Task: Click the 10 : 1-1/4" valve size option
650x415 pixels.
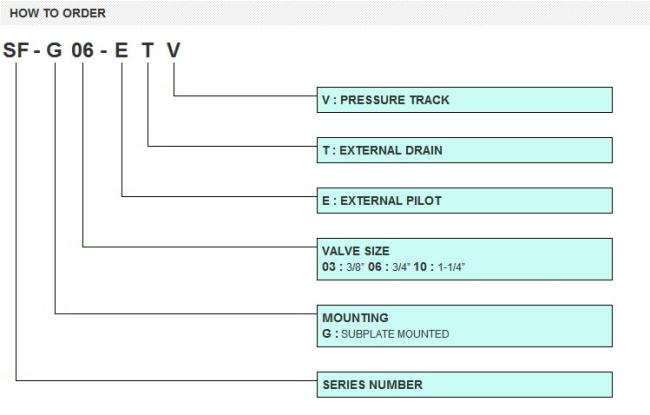Action: 439,267
